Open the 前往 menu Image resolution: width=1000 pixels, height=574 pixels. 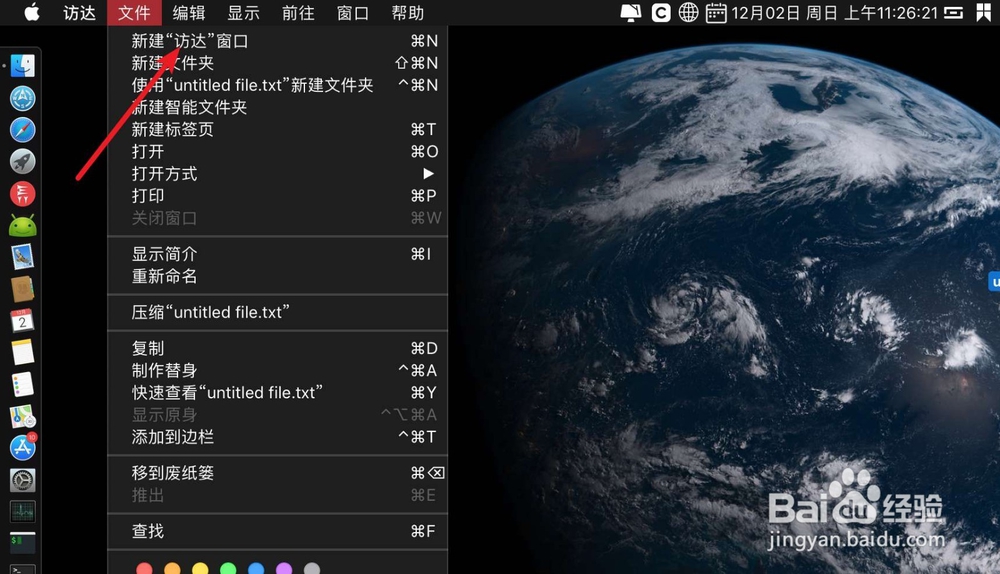click(298, 13)
